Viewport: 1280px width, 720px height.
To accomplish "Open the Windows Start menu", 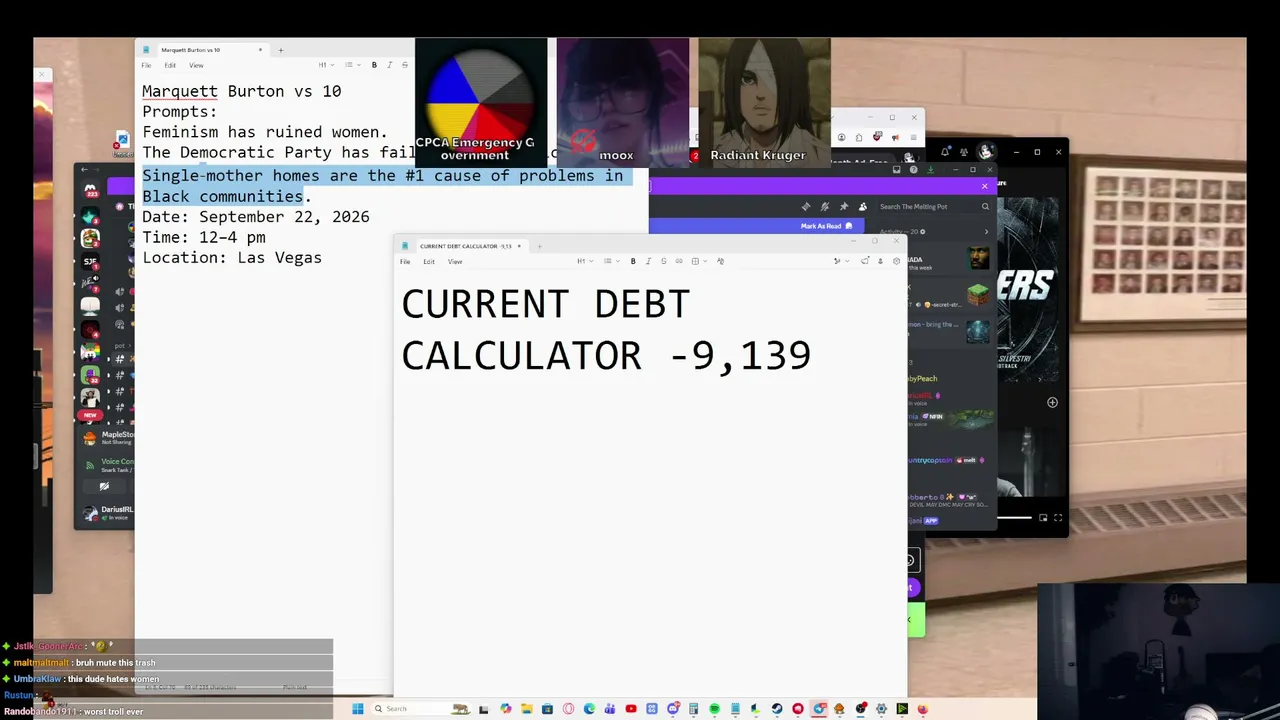I will [x=357, y=709].
